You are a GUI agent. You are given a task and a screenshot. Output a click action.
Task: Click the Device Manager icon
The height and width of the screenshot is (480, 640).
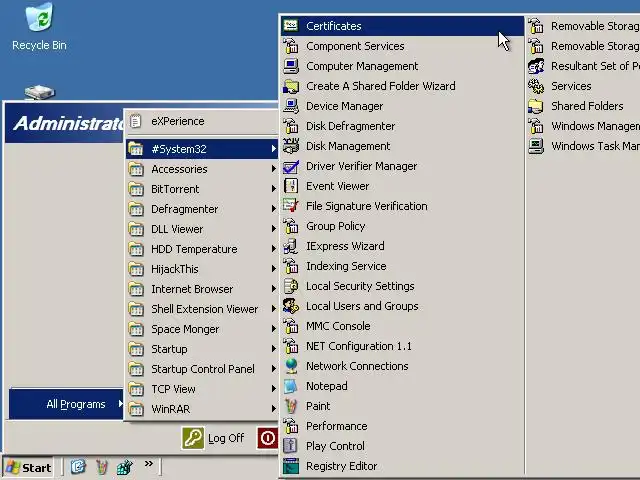(291, 106)
